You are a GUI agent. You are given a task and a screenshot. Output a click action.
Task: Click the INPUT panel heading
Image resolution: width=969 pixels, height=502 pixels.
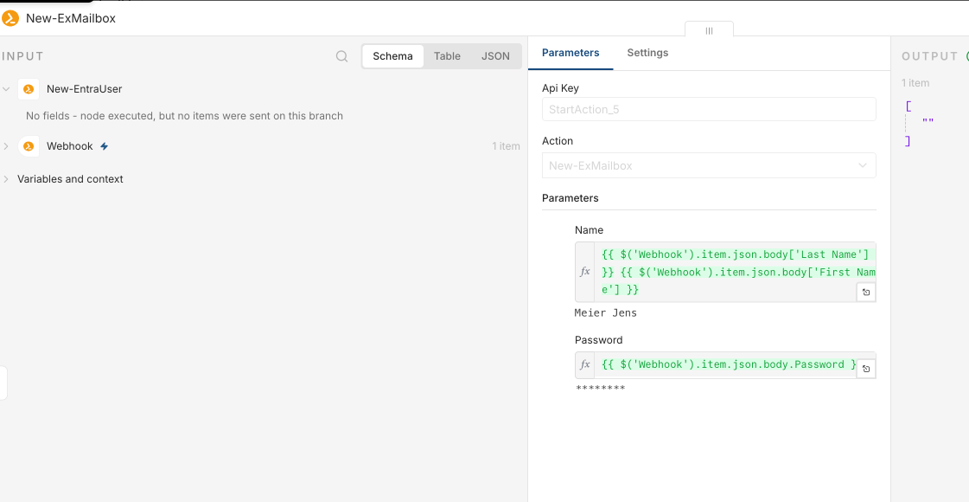(23, 56)
